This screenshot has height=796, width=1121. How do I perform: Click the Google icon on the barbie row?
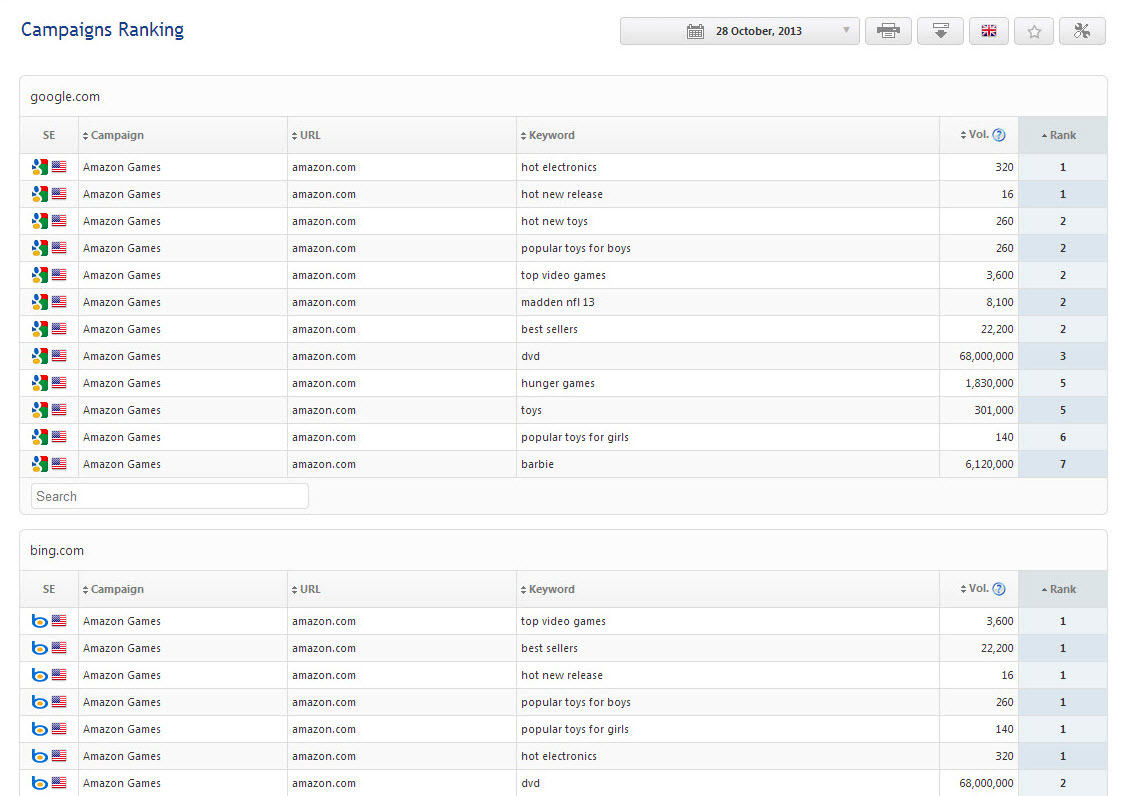tap(40, 464)
